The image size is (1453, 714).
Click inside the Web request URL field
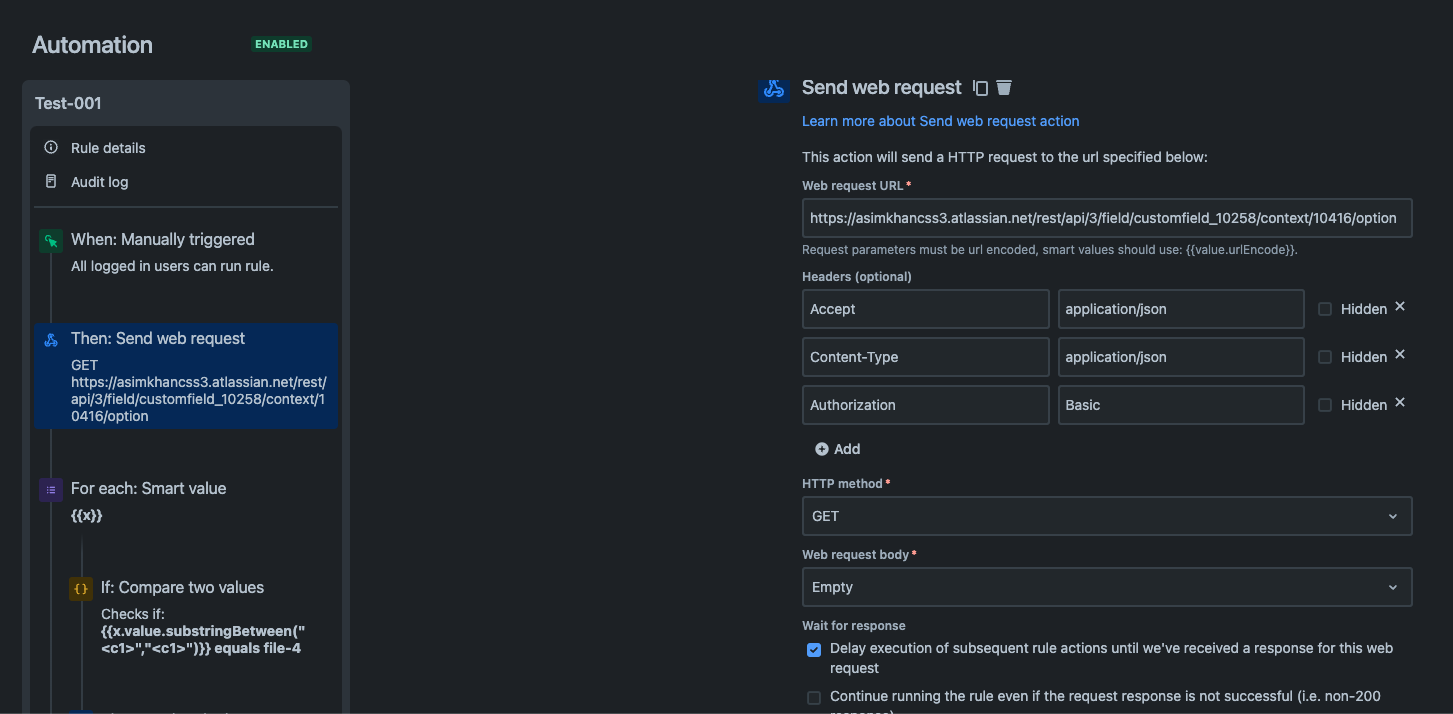click(1106, 217)
